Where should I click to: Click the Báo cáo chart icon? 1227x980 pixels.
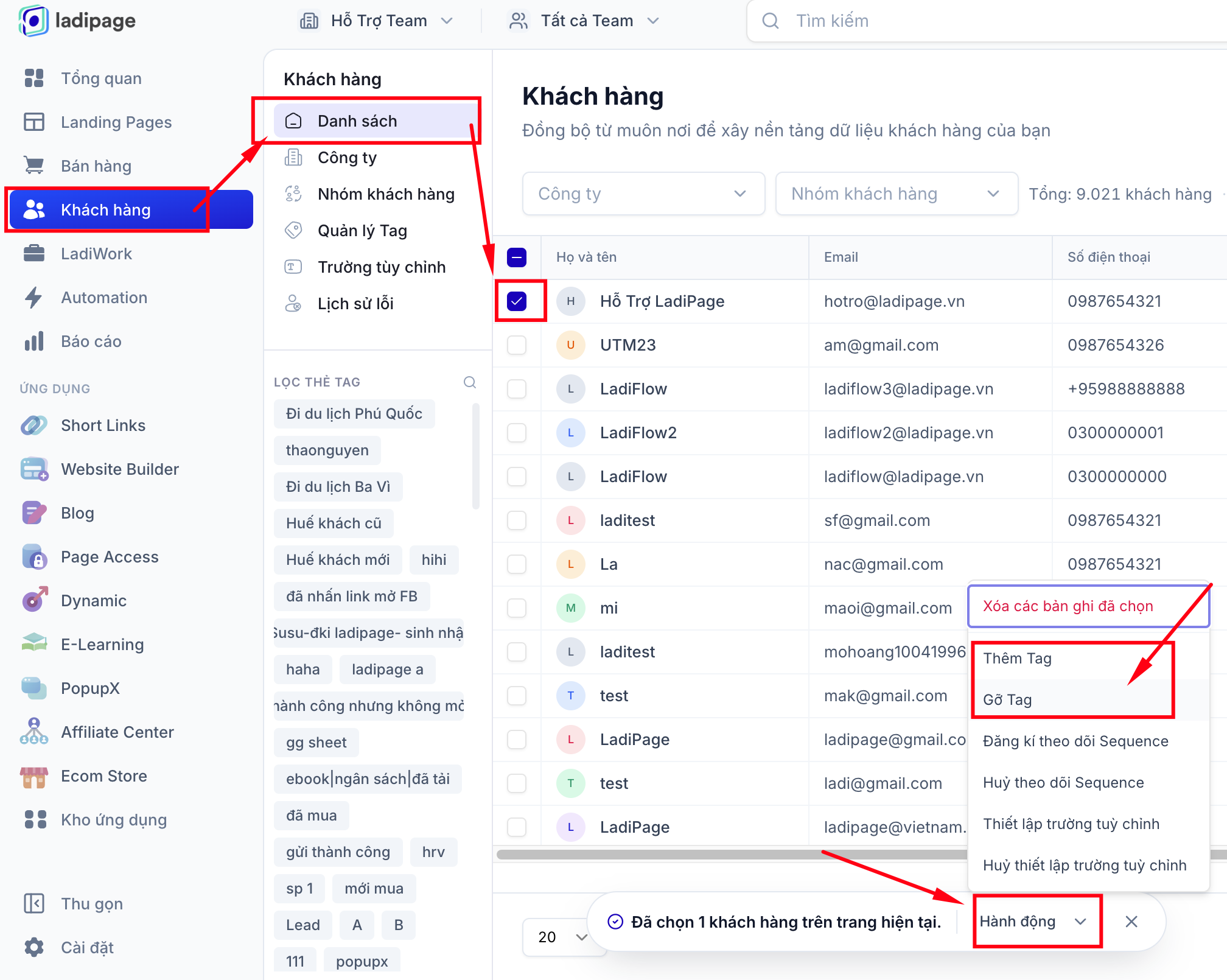click(x=34, y=341)
